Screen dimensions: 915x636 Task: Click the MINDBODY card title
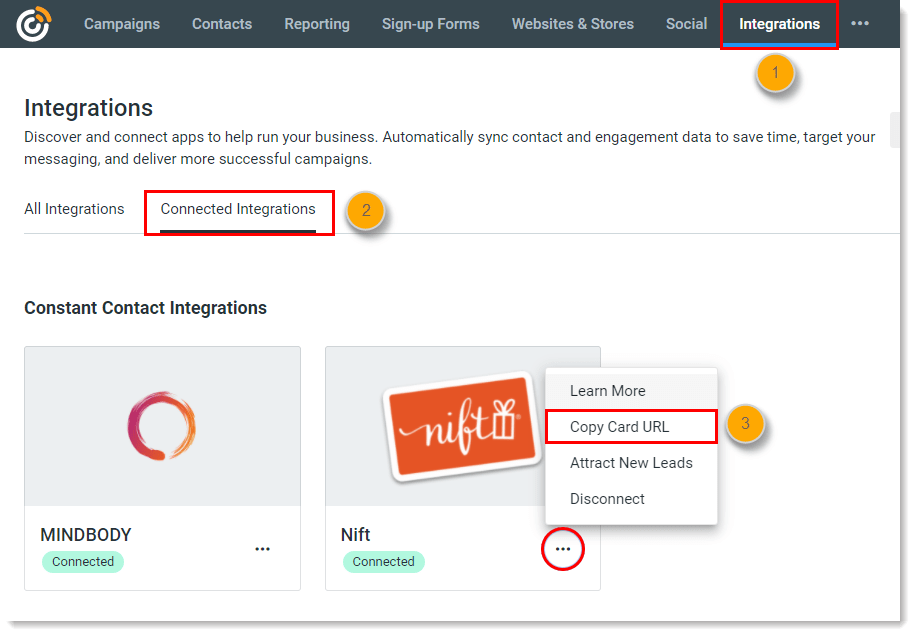86,534
